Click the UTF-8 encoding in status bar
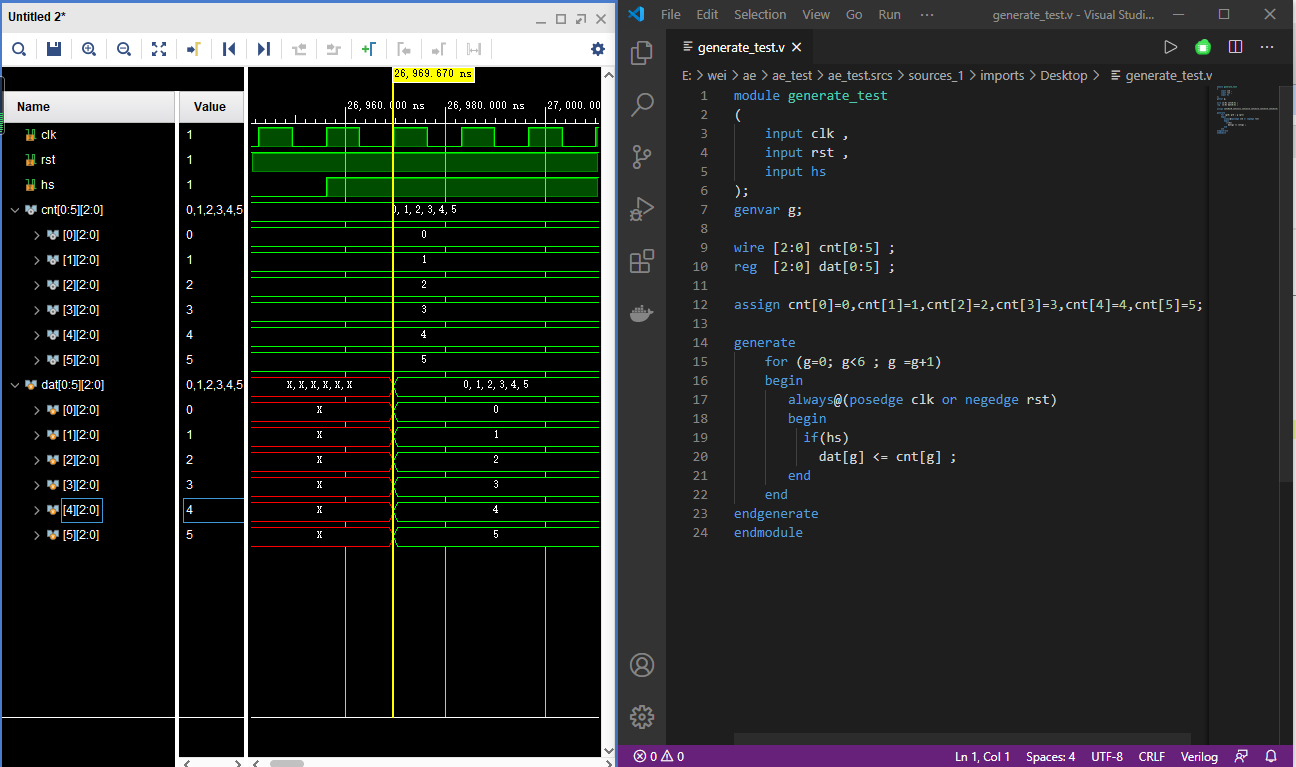 click(x=1107, y=757)
